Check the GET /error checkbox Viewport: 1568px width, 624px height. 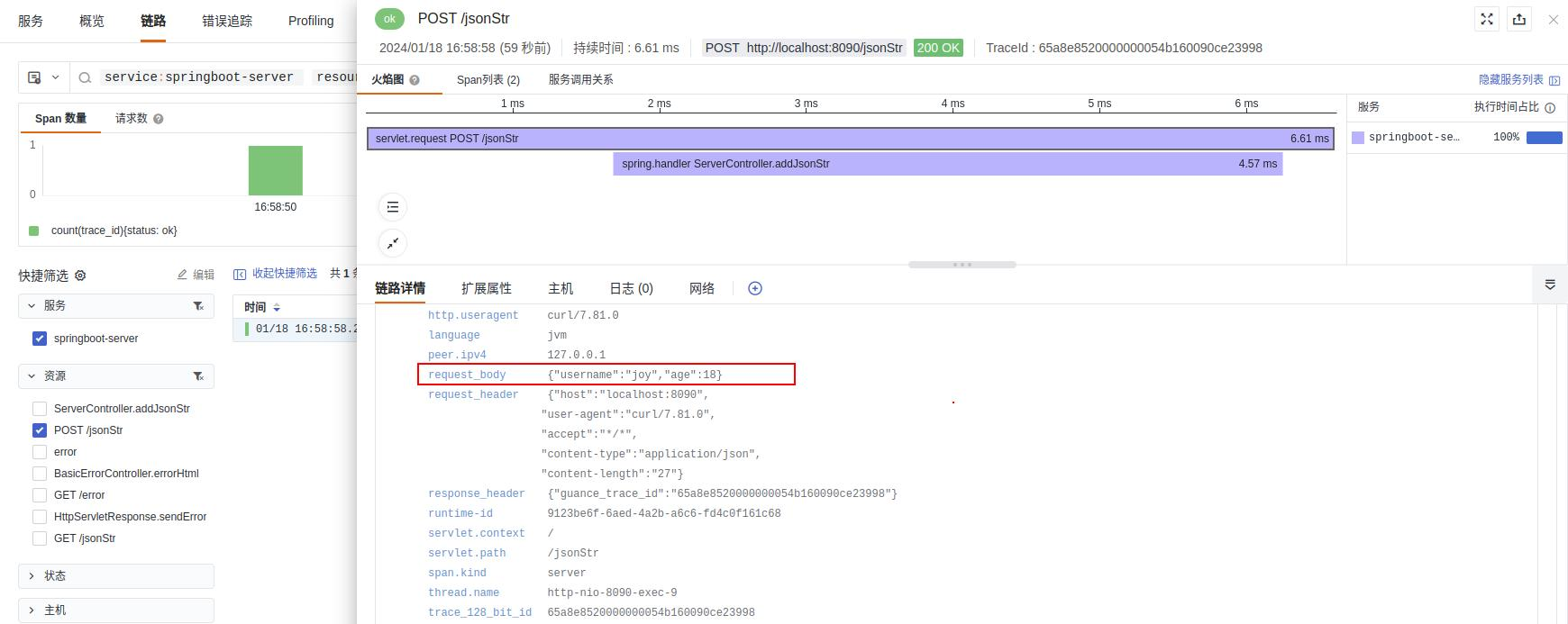click(40, 495)
